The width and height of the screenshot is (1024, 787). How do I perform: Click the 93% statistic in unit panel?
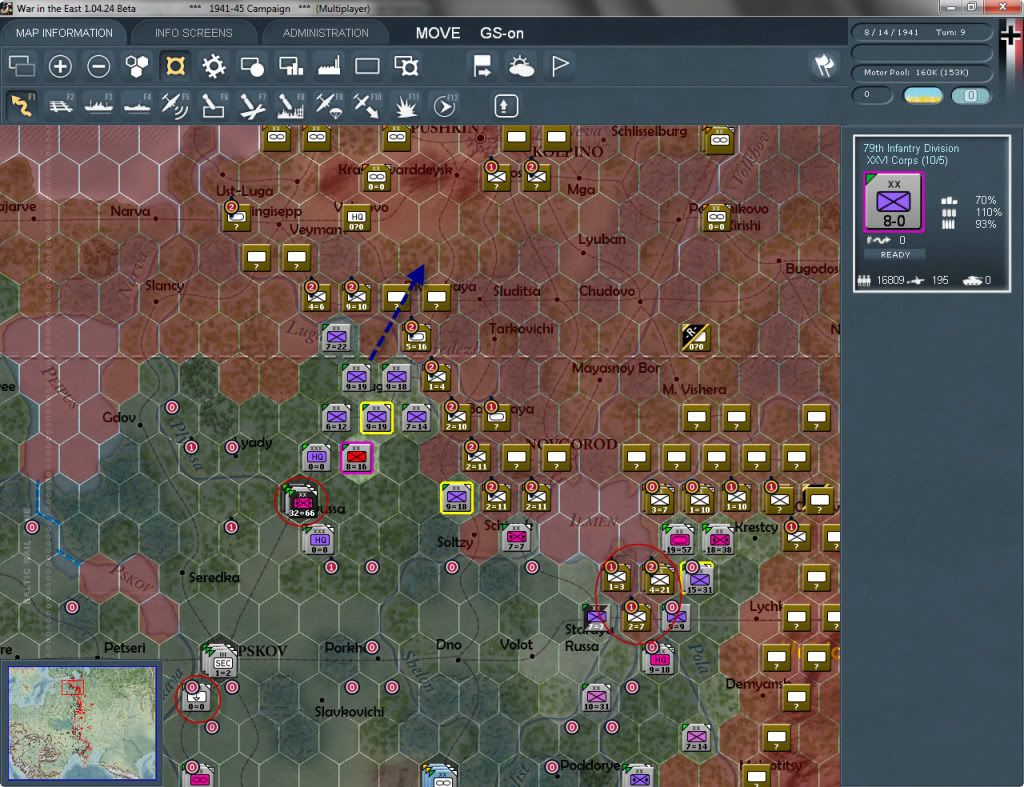[985, 224]
